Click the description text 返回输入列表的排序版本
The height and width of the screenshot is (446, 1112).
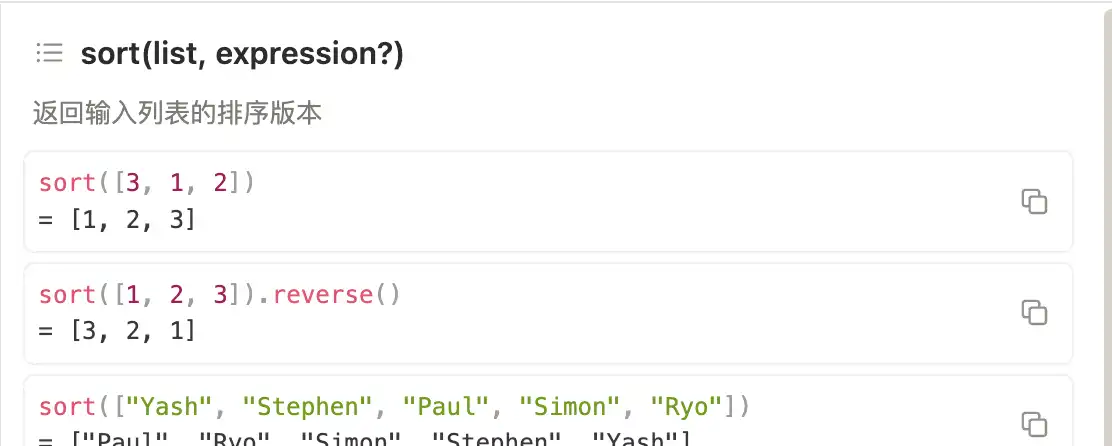pyautogui.click(x=177, y=113)
